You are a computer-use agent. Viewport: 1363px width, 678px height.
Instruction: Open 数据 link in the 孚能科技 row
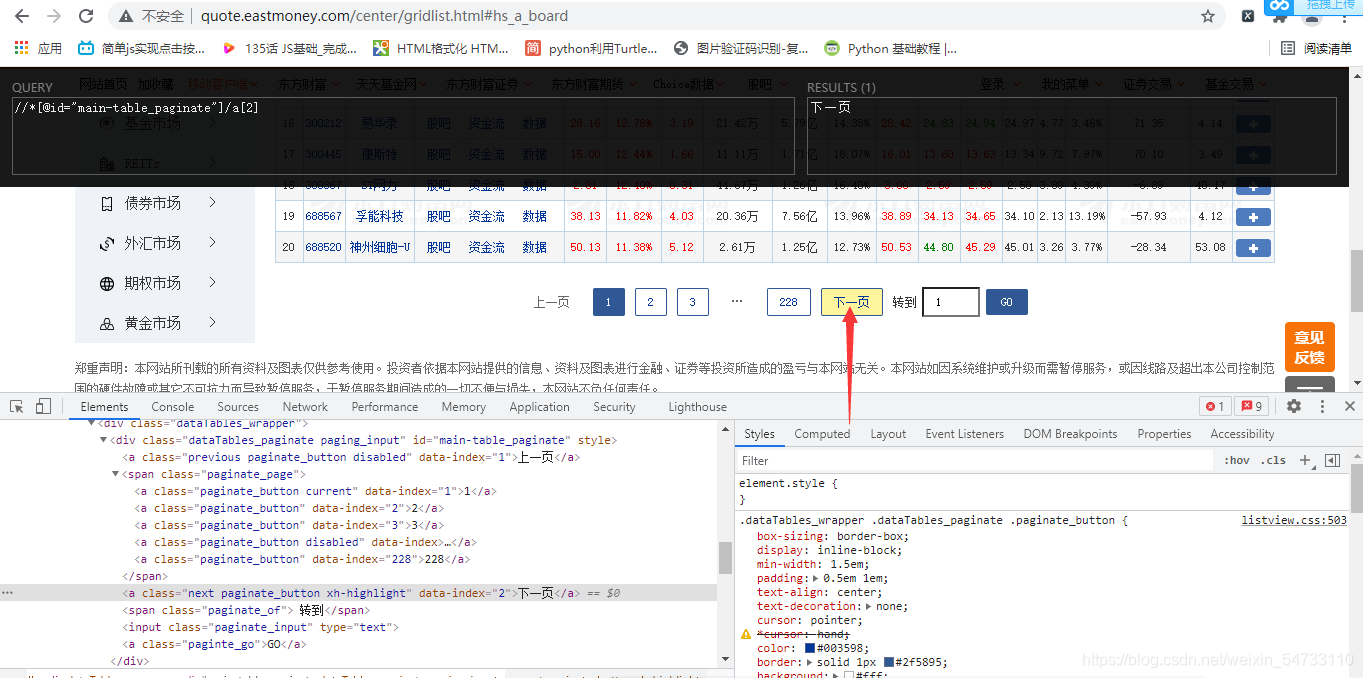pyautogui.click(x=534, y=216)
